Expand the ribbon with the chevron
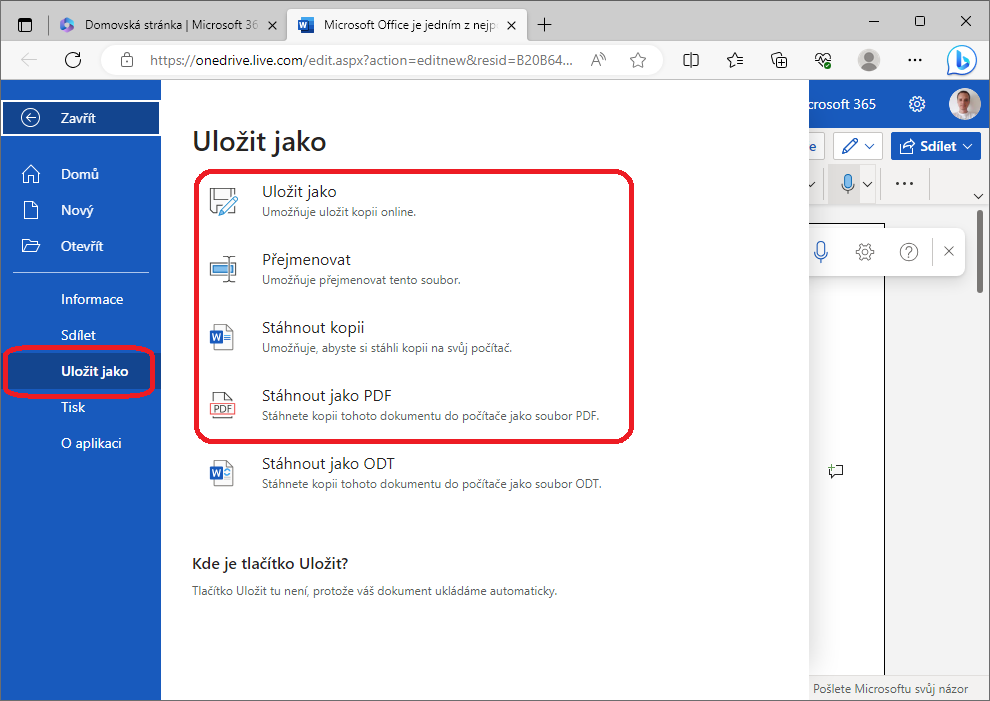 (978, 196)
